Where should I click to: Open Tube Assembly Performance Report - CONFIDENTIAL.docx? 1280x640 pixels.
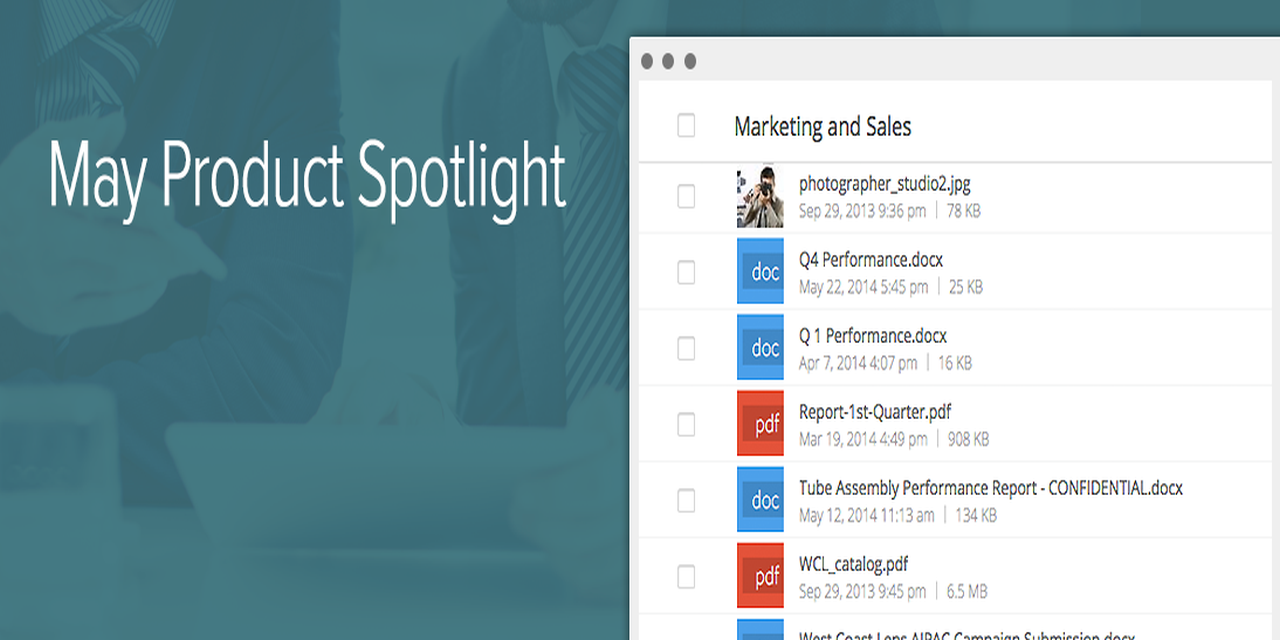[990, 488]
